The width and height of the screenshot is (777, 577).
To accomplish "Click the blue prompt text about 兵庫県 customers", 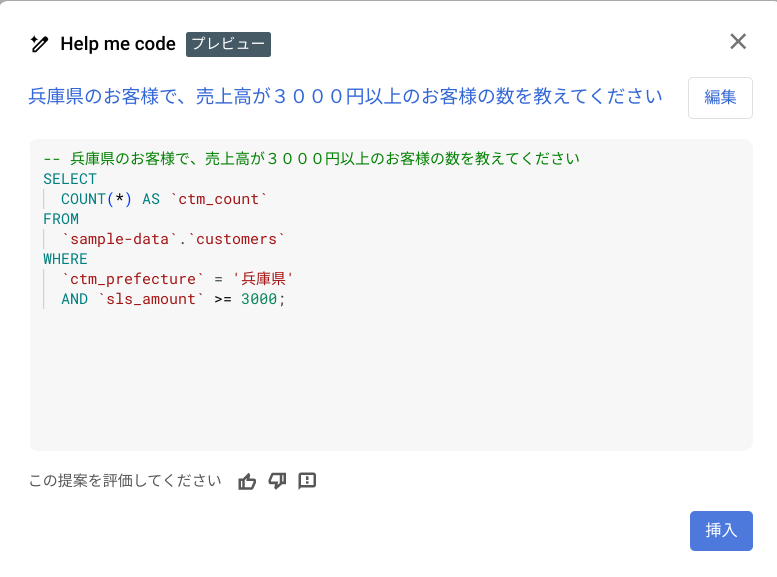I will pos(345,96).
